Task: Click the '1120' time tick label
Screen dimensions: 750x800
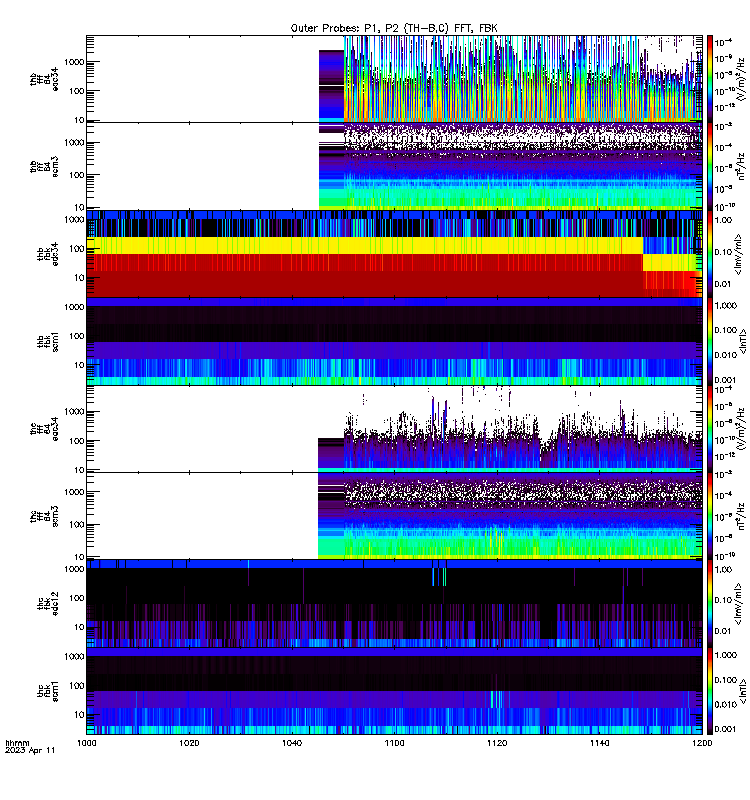Action: point(497,743)
